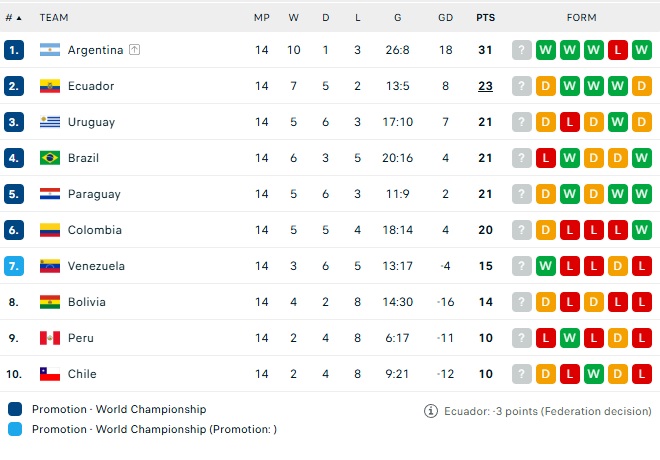Open the Uruguay team link
The height and width of the screenshot is (460, 660).
pyautogui.click(x=91, y=122)
